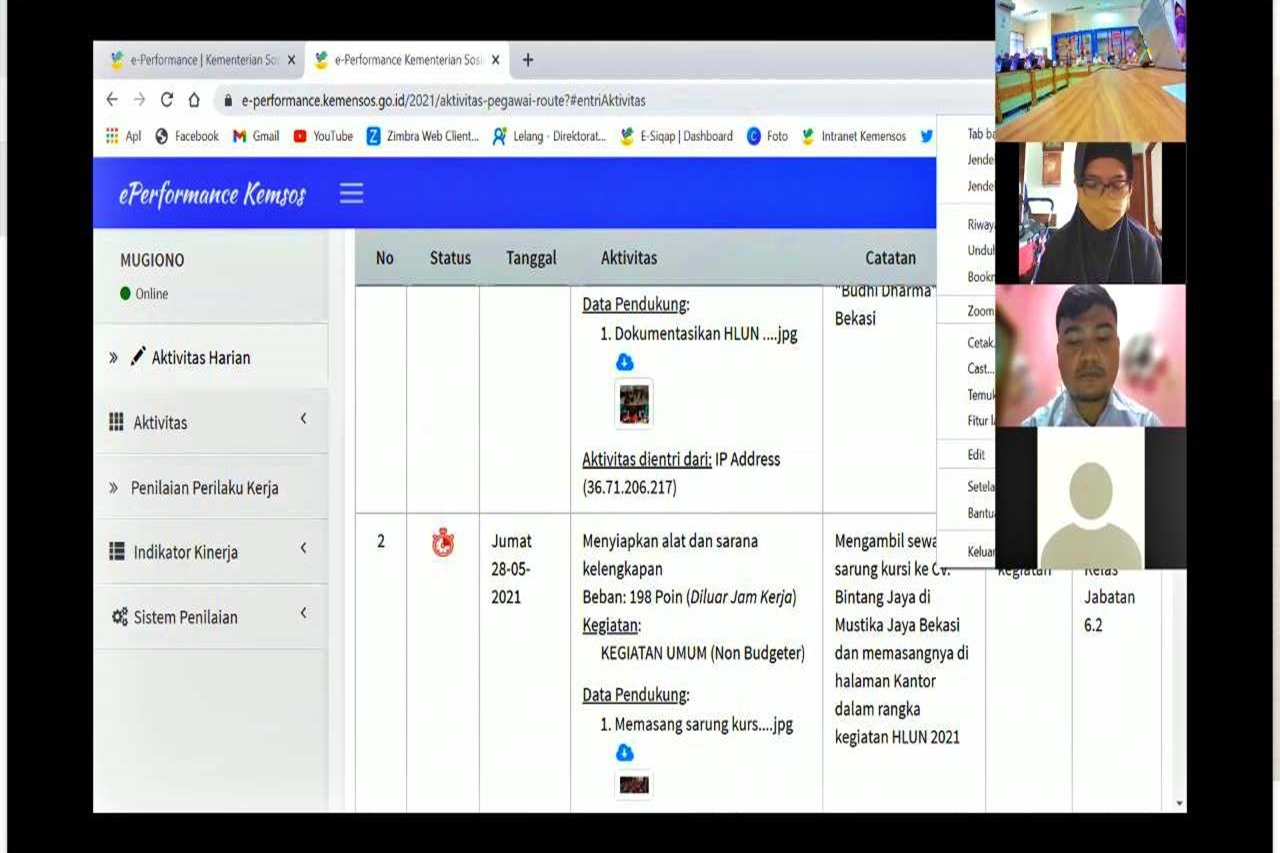Open a new browser tab with plus icon
The width and height of the screenshot is (1280, 853).
[x=528, y=60]
